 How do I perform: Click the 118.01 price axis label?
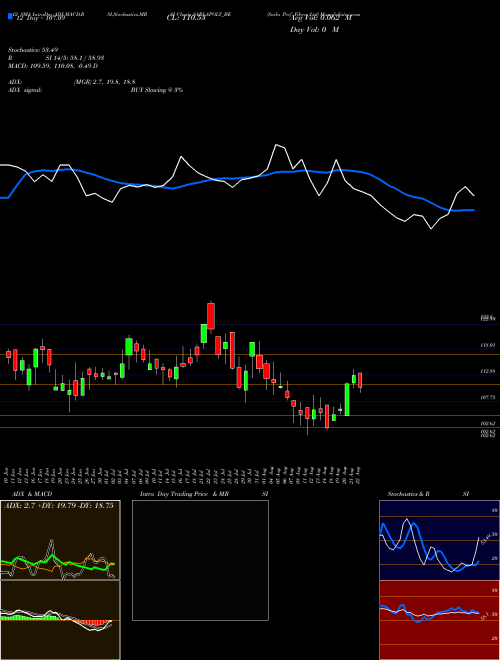tap(489, 345)
